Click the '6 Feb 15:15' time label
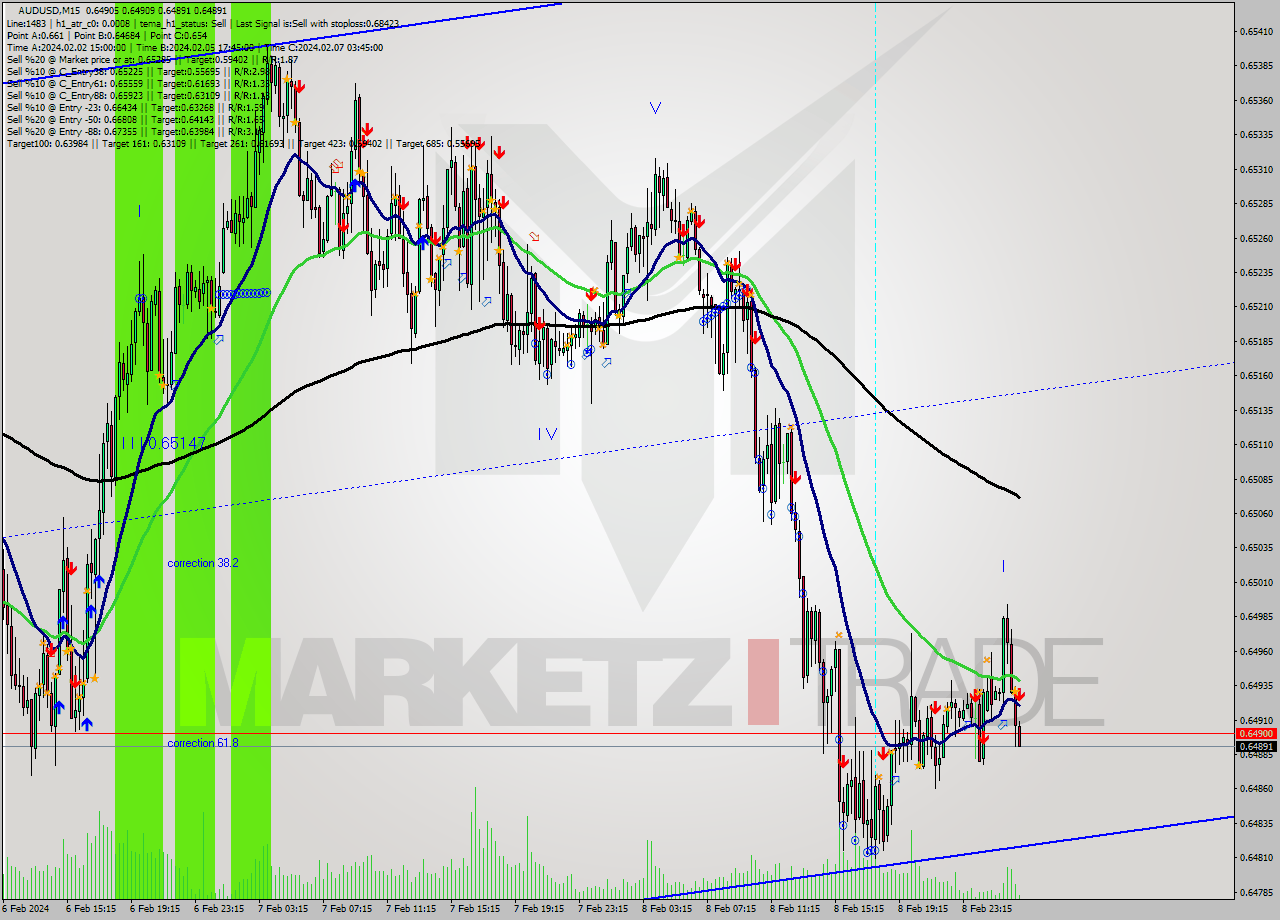Viewport: 1280px width, 920px height. click(x=91, y=909)
